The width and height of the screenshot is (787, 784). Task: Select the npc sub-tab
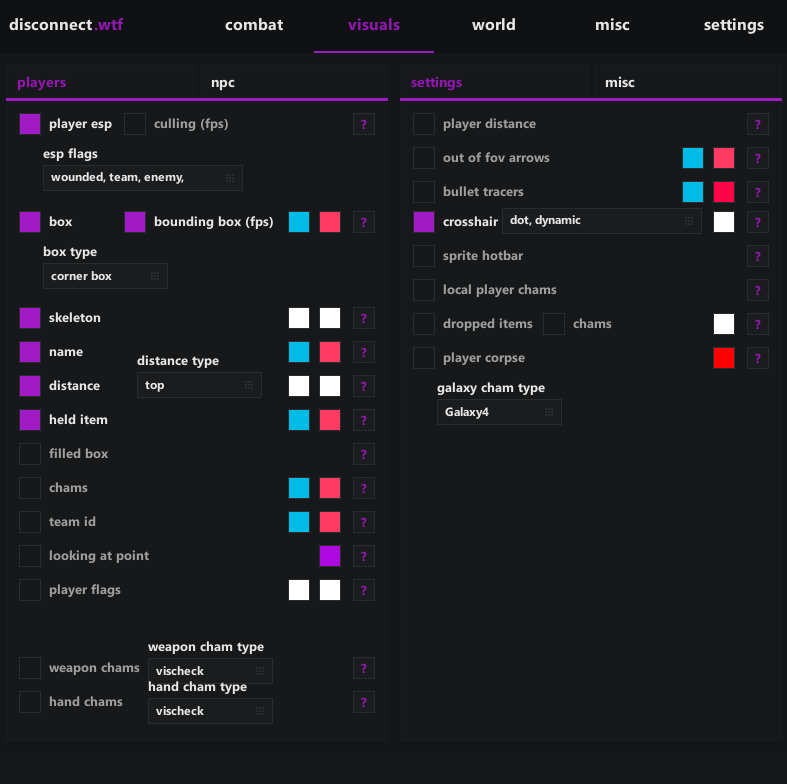click(223, 83)
